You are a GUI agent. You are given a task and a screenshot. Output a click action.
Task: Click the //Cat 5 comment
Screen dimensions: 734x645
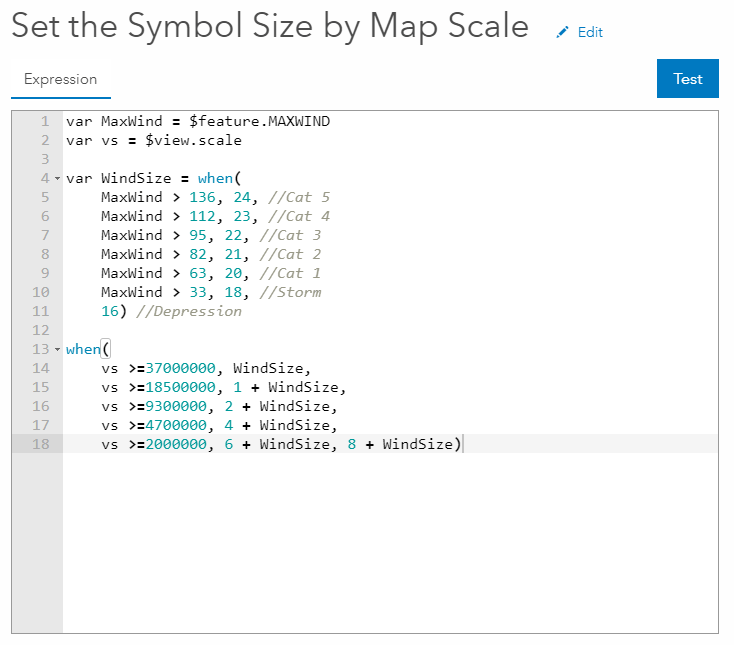(299, 198)
